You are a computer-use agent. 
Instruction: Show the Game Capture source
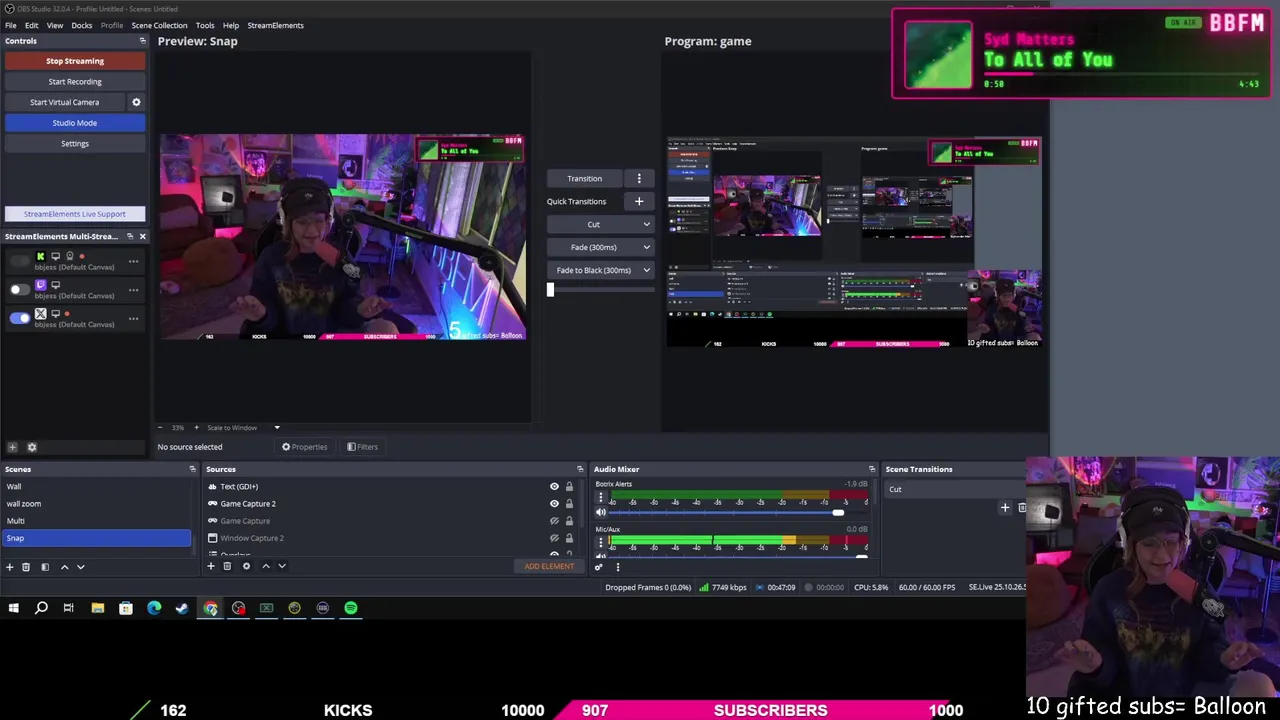click(x=554, y=521)
